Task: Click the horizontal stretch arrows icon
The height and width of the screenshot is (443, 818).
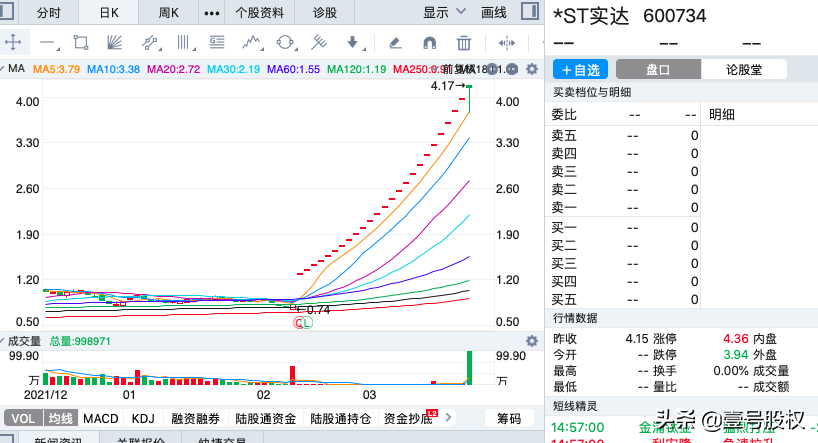Action: 507,43
